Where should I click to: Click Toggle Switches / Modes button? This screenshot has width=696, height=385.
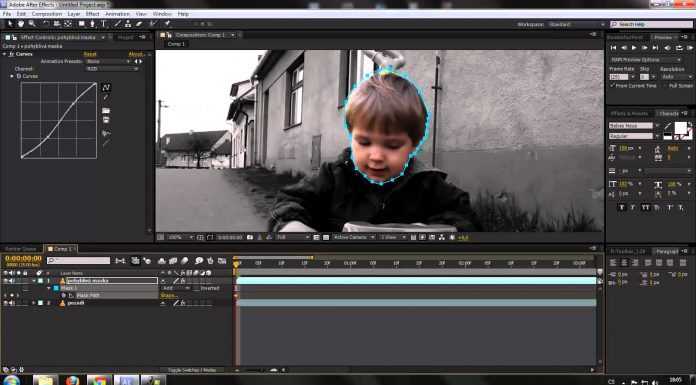point(191,370)
